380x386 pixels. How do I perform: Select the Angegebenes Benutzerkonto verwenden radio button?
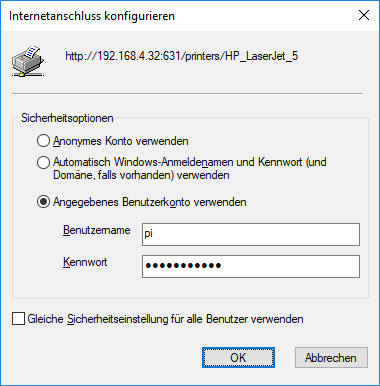click(x=43, y=202)
